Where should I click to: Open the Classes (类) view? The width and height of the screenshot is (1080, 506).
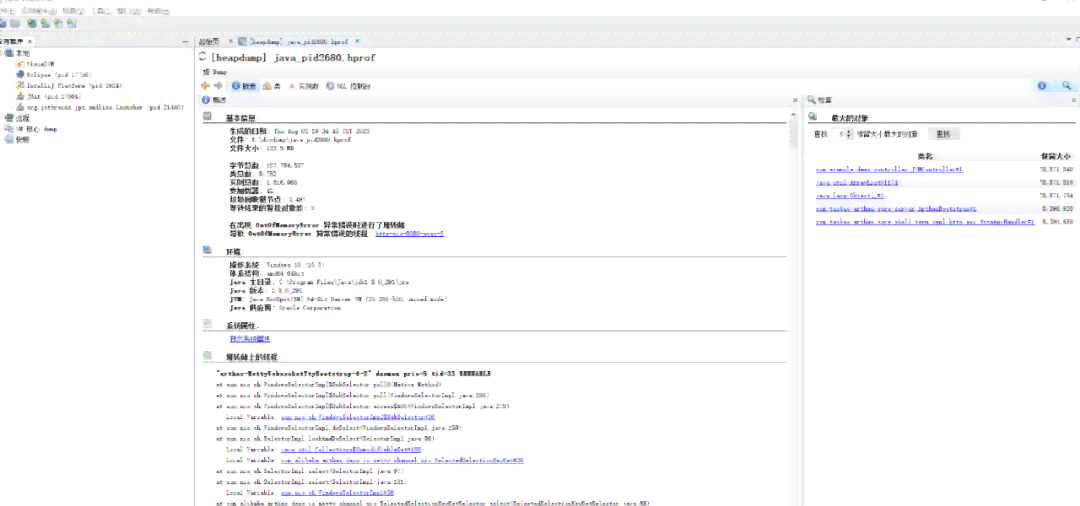click(x=271, y=86)
